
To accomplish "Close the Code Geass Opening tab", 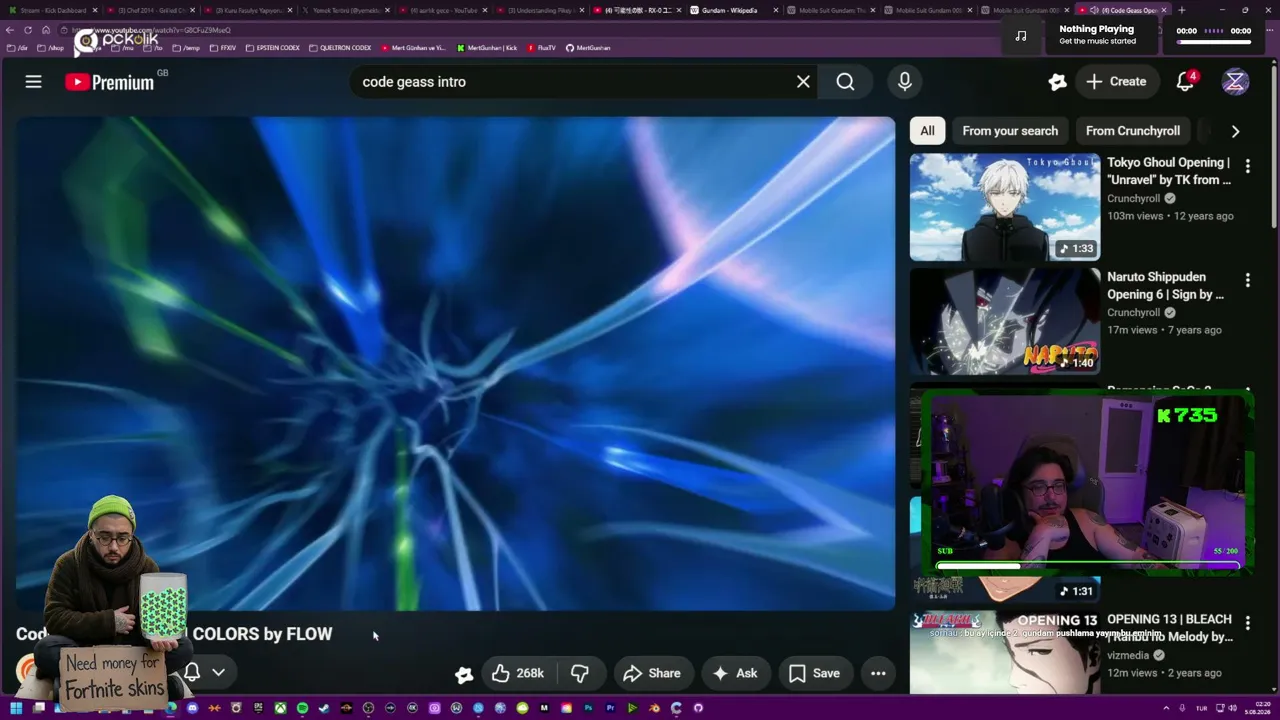I will point(1163,10).
